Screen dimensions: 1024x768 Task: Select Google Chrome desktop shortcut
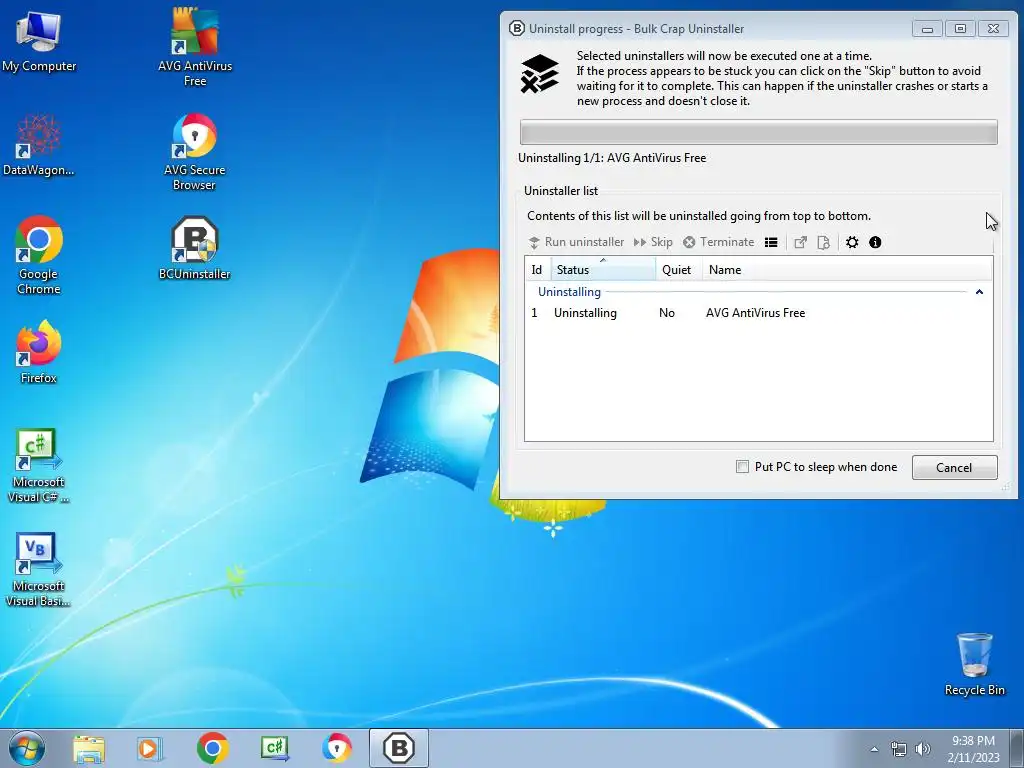coord(39,255)
